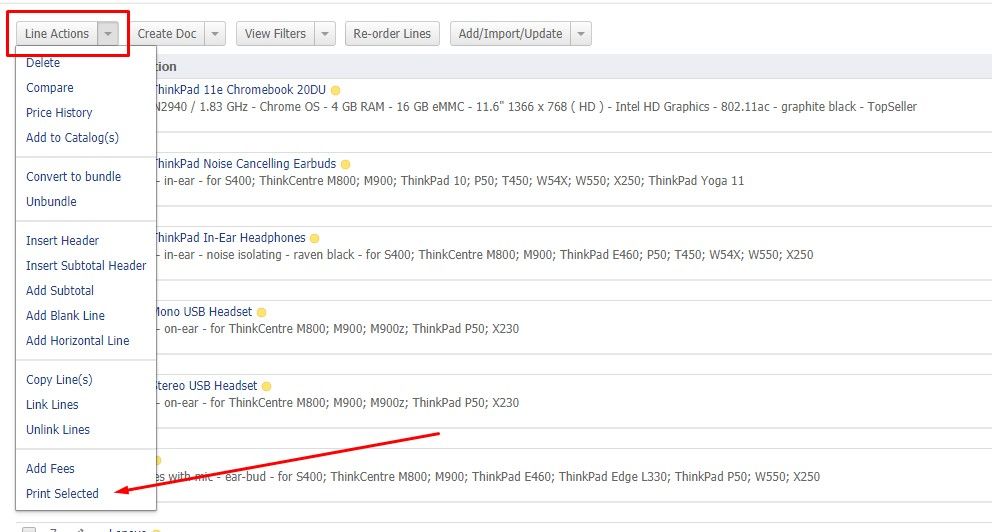Screen dimensions: 992x532
Task: Click yellow dot beside ThinkPad In-Ear Headphones
Action: tap(314, 239)
